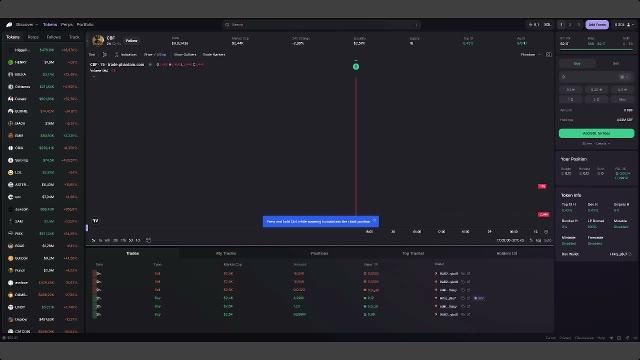Switch to the Positions tab
This screenshot has width=640, height=360.
click(x=319, y=253)
